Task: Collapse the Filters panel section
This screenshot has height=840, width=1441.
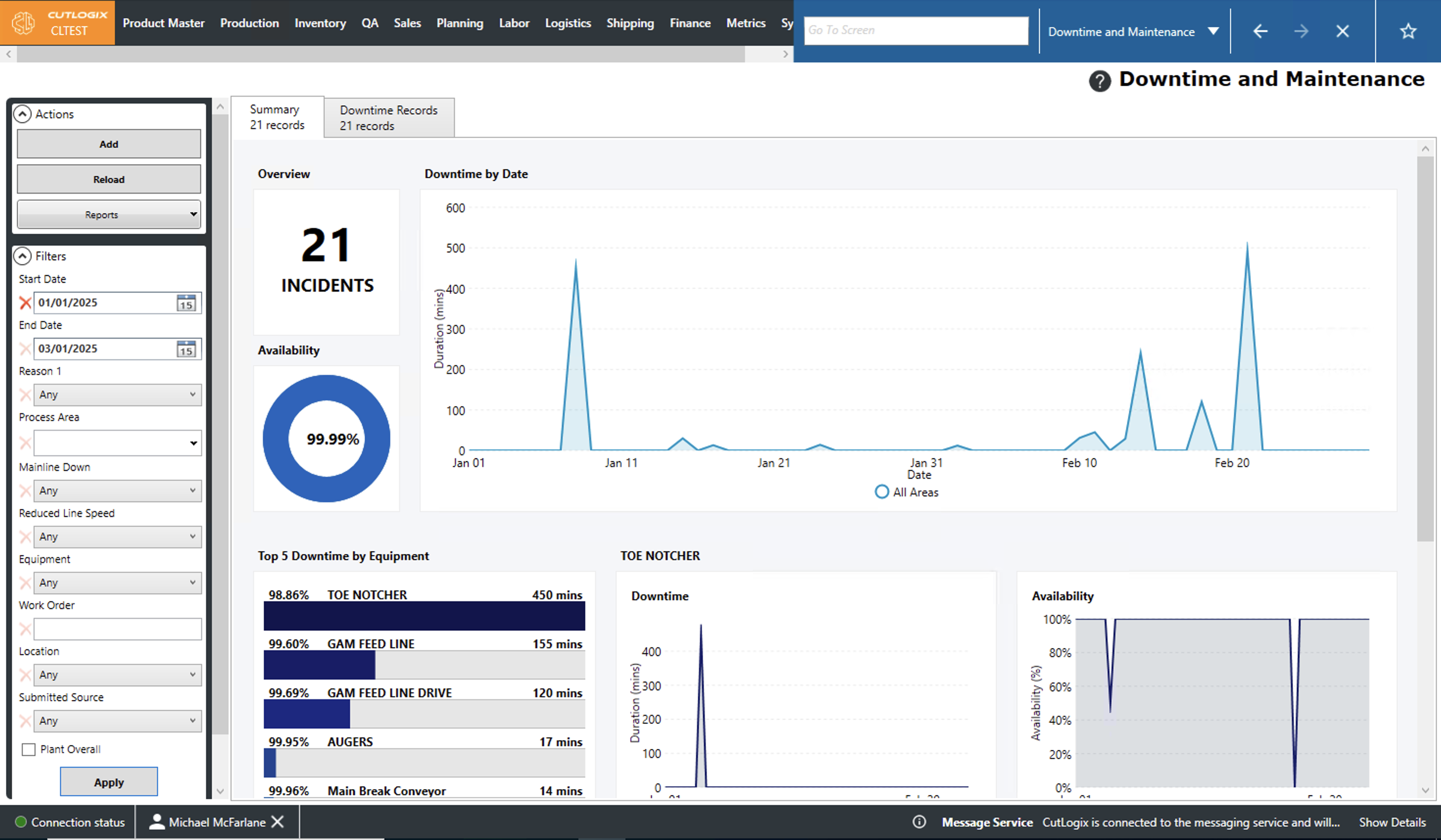Action: click(x=23, y=256)
